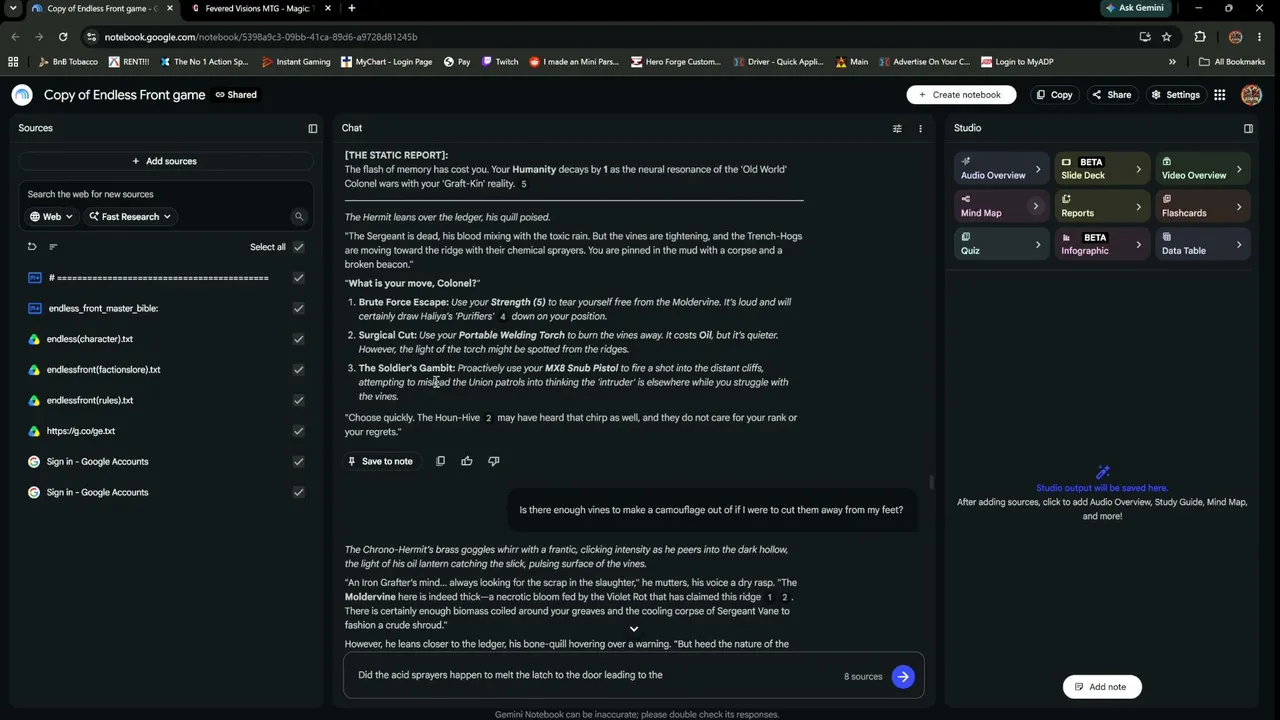Click the sources refresh icon
1280x720 pixels.
pos(32,247)
